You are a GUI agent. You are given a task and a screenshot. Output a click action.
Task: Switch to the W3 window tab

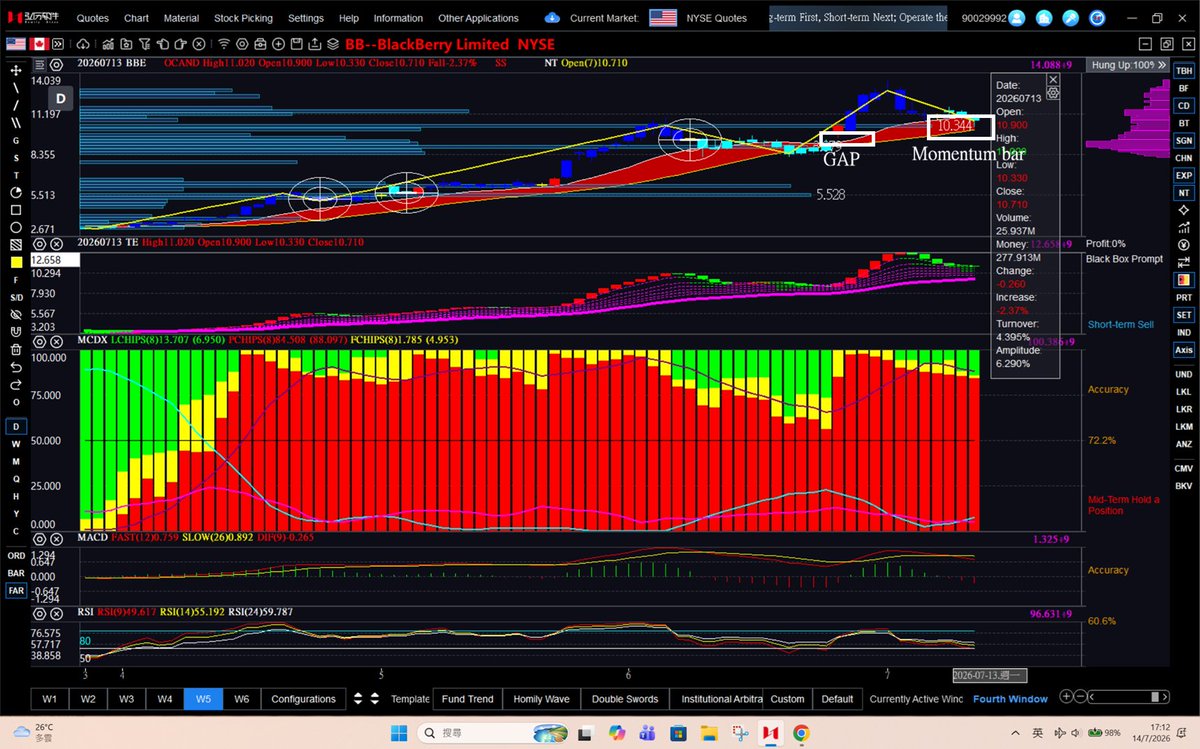tap(126, 699)
